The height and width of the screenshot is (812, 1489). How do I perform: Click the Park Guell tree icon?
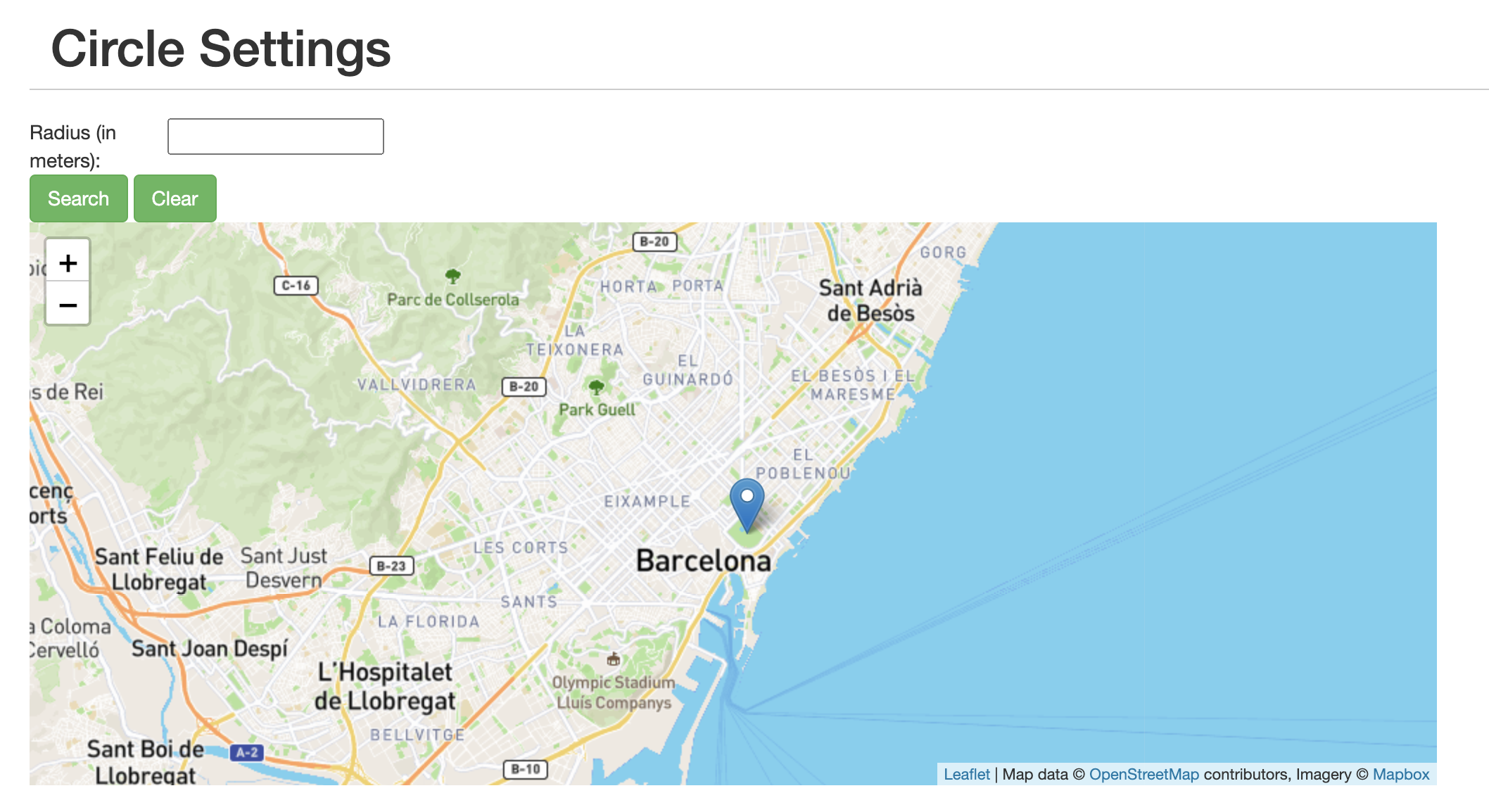pyautogui.click(x=596, y=387)
